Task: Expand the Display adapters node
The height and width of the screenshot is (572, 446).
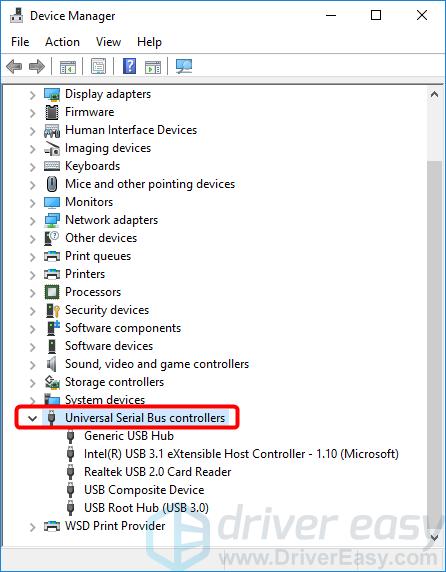Action: tap(33, 95)
